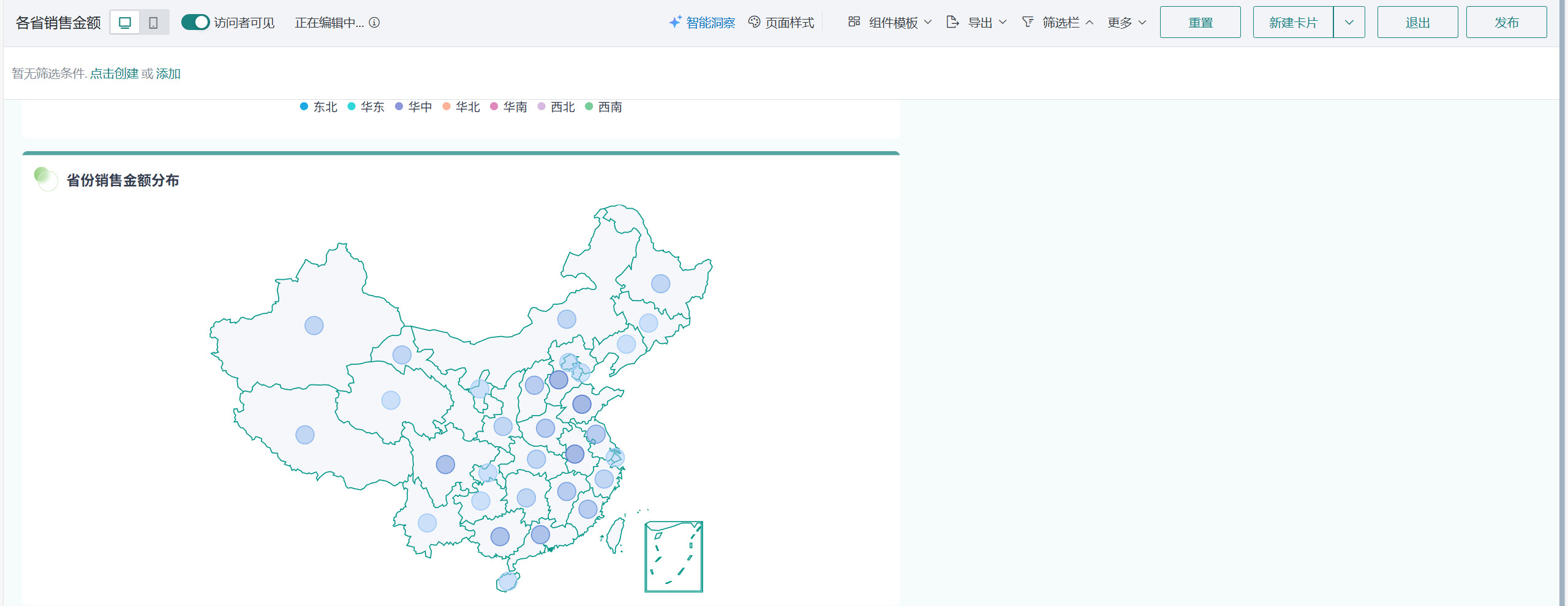Expand the 组件模板 dropdown
This screenshot has width=1568, height=606.
click(x=890, y=23)
